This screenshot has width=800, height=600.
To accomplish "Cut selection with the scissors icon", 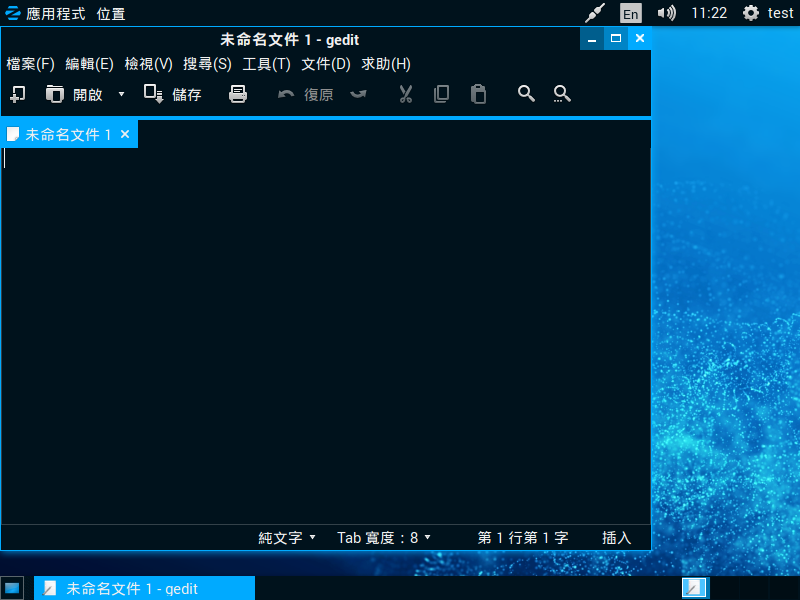I will pos(406,94).
